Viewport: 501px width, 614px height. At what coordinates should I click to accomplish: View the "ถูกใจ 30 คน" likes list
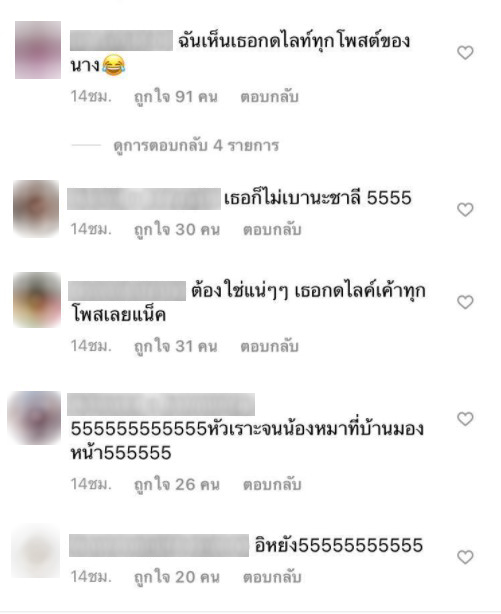coord(177,229)
